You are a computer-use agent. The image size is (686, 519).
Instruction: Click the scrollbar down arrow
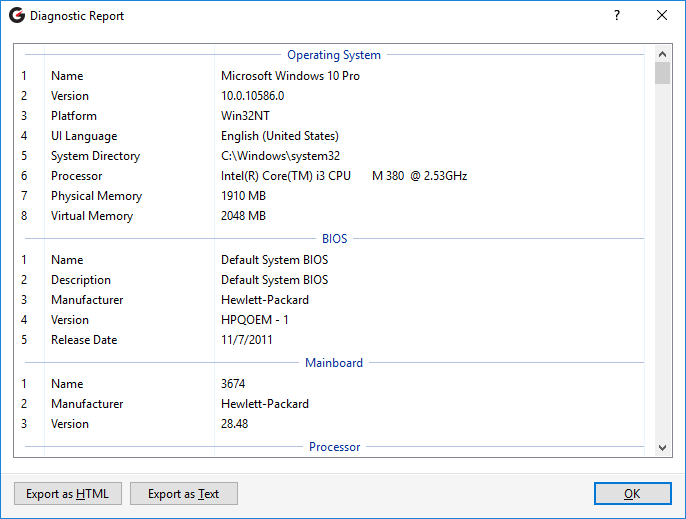click(x=662, y=448)
